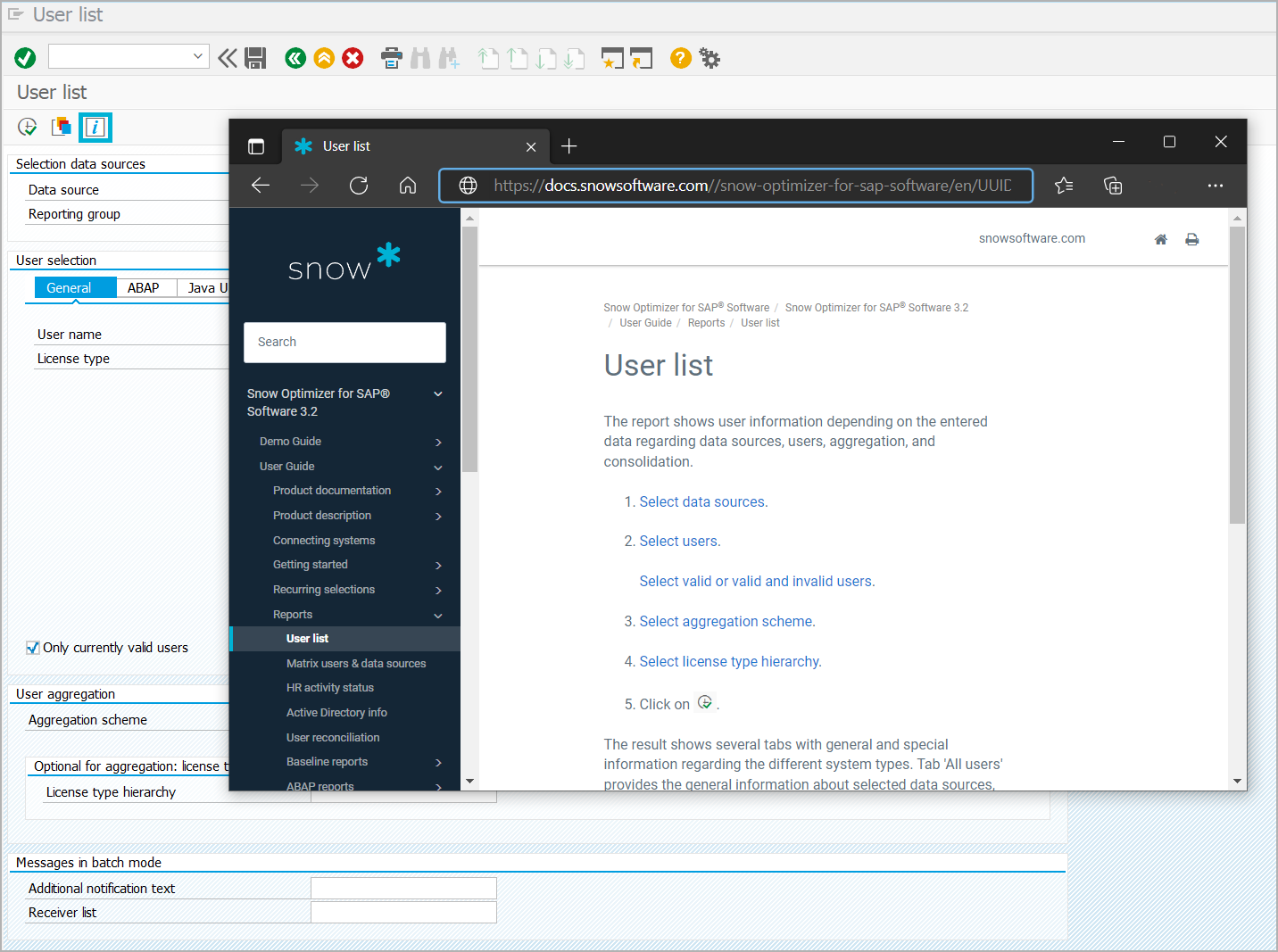Click the docs Home icon

tap(1161, 239)
